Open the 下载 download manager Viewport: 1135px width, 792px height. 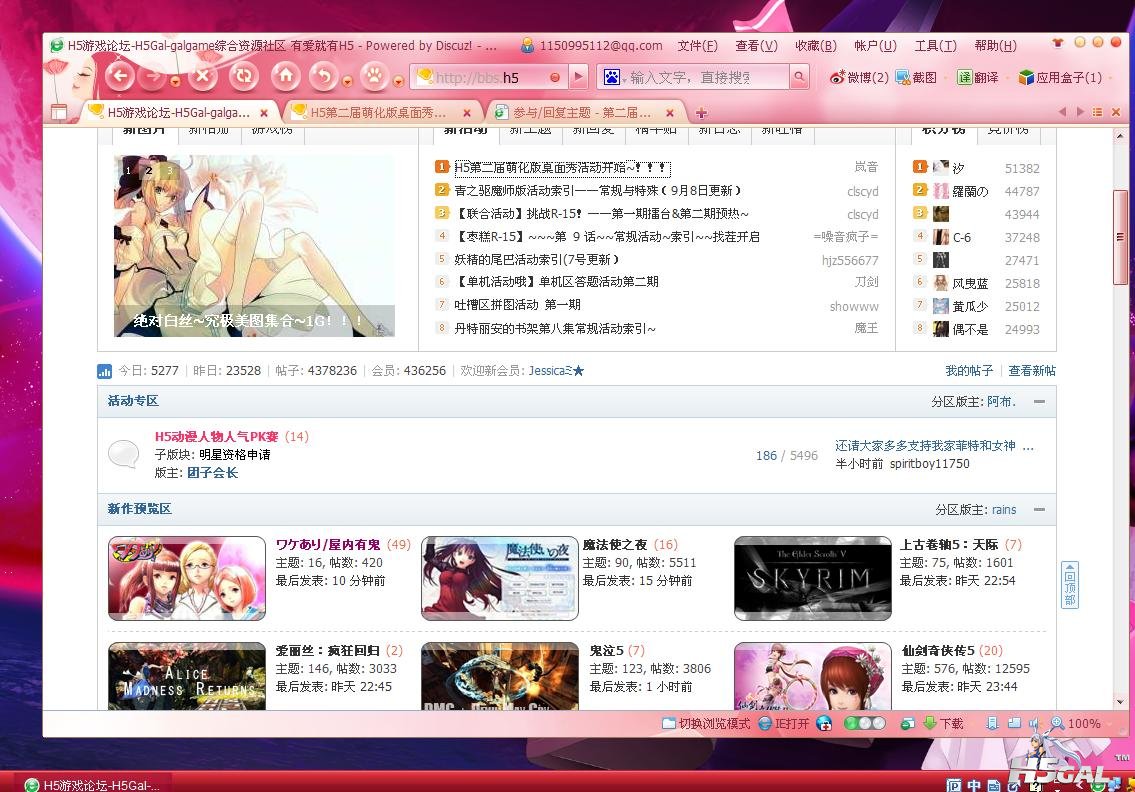pyautogui.click(x=943, y=723)
